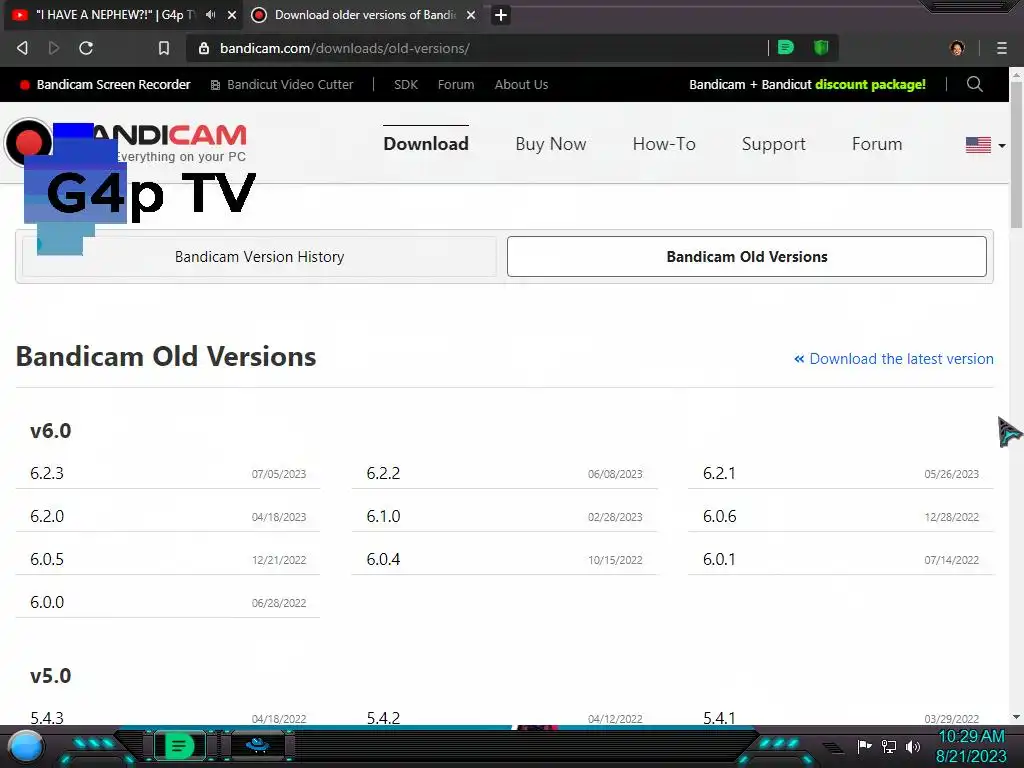Open the green chat extension icon in toolbar
The height and width of the screenshot is (768, 1024).
[x=786, y=48]
